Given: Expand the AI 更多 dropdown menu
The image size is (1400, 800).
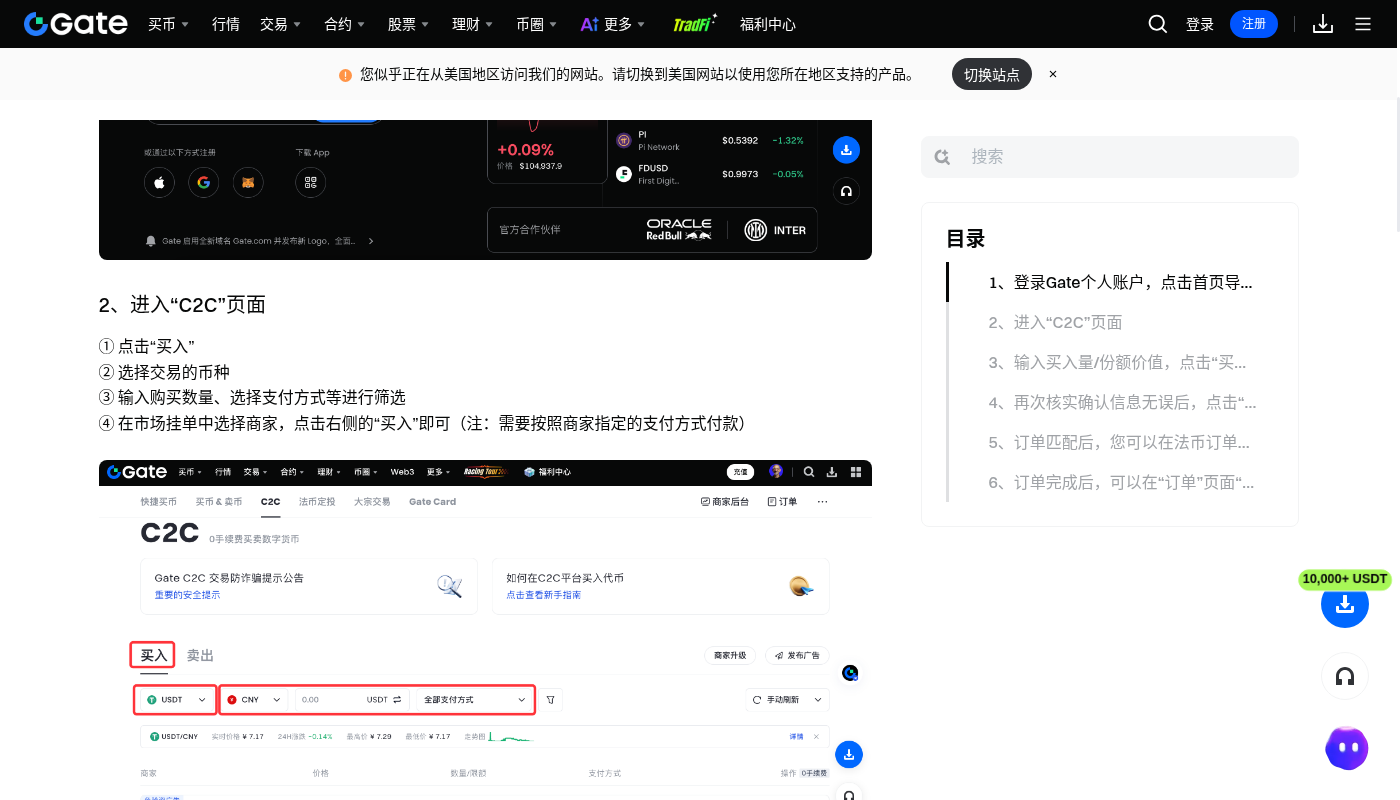Looking at the screenshot, I should click(613, 24).
